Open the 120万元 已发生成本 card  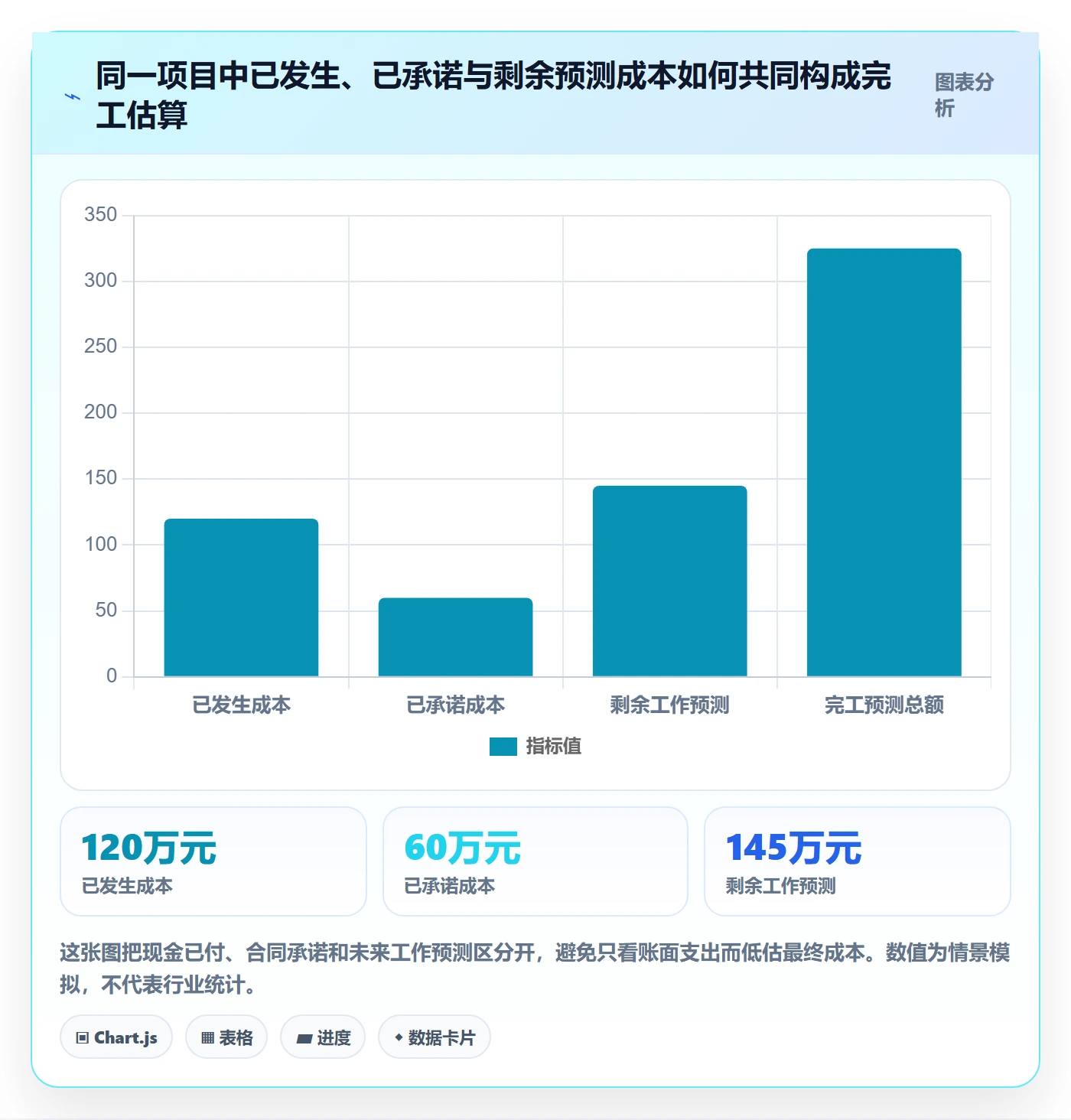(x=213, y=861)
